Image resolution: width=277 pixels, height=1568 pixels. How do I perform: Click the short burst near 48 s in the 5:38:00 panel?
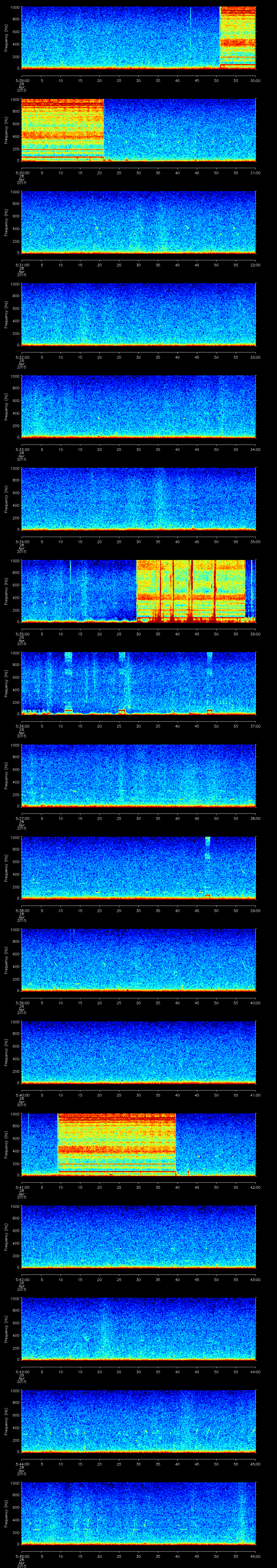point(207,868)
